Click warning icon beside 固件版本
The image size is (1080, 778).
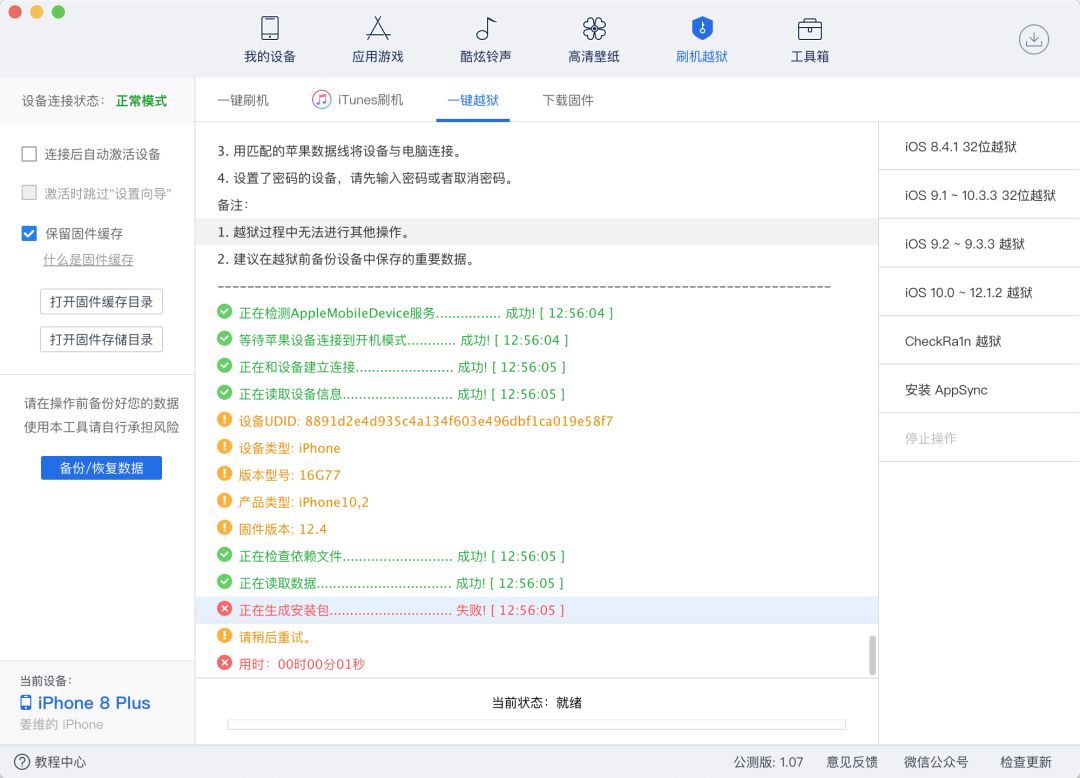click(x=225, y=528)
